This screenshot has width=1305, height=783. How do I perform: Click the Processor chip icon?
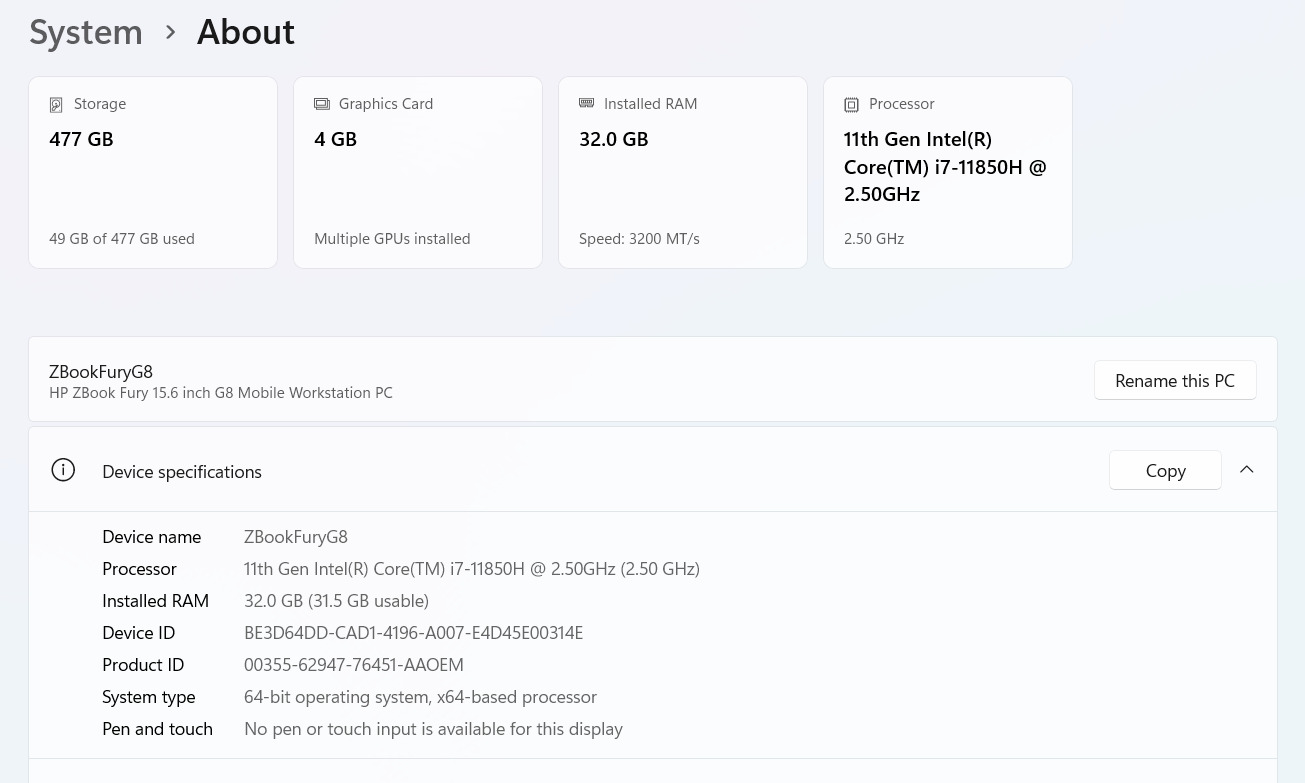(851, 105)
